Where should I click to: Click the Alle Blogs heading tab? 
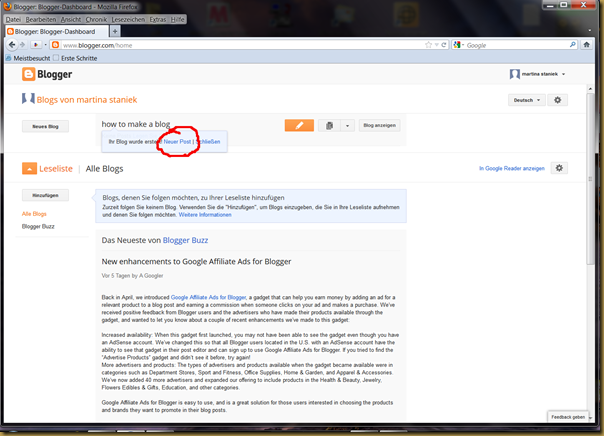tap(104, 169)
